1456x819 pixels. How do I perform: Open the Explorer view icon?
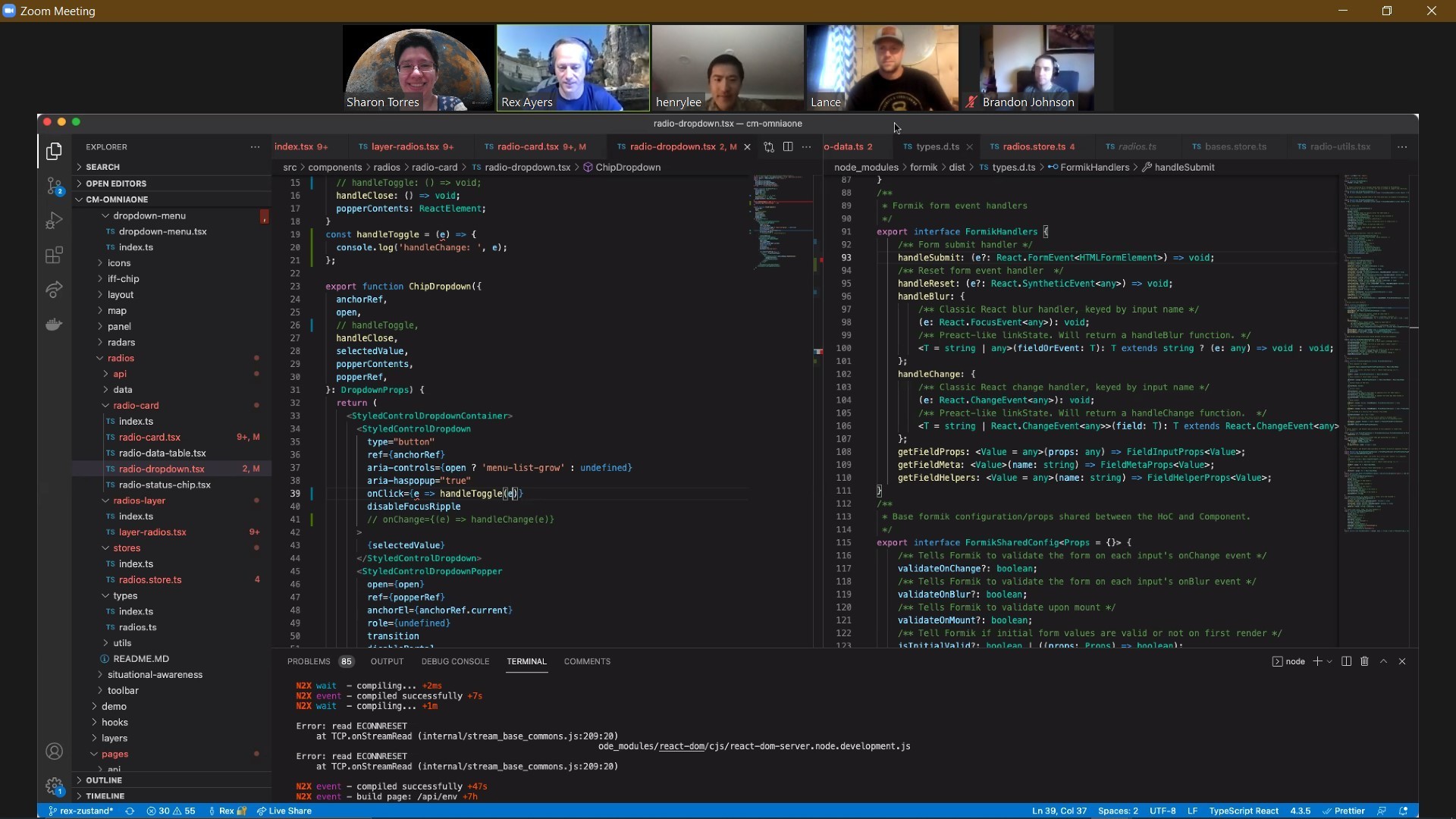[x=54, y=151]
